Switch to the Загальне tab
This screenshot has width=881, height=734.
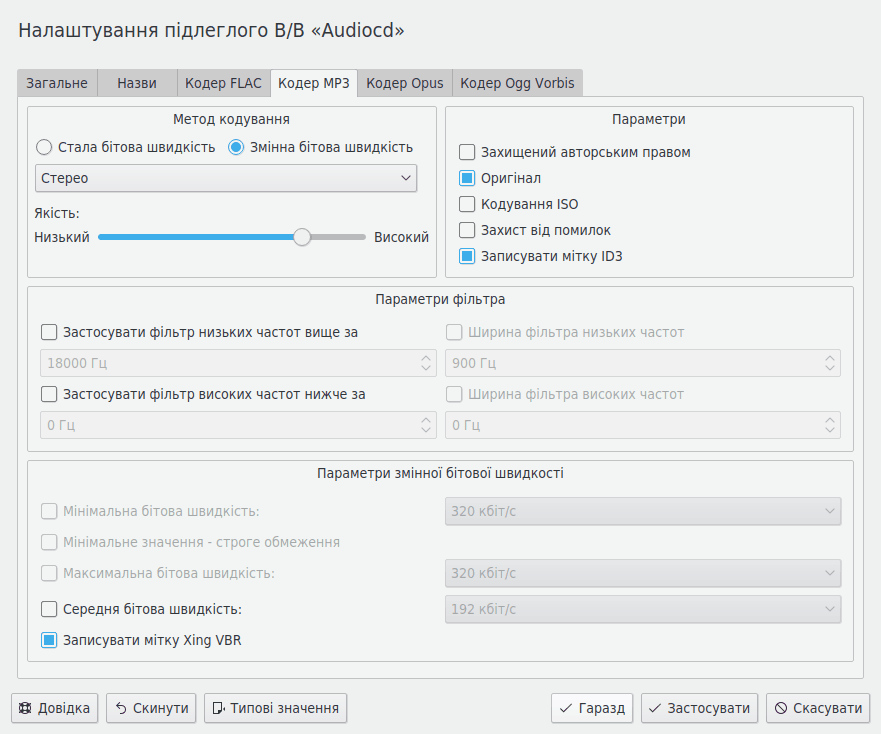point(57,83)
